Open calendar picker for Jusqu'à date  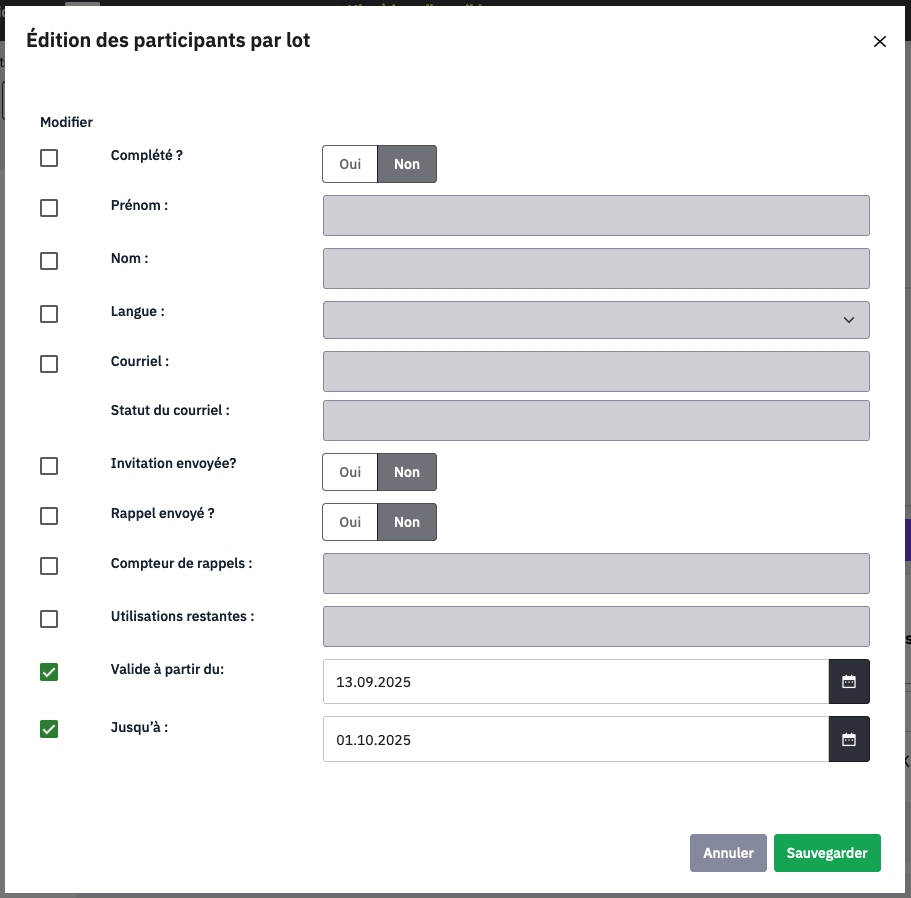pos(849,740)
